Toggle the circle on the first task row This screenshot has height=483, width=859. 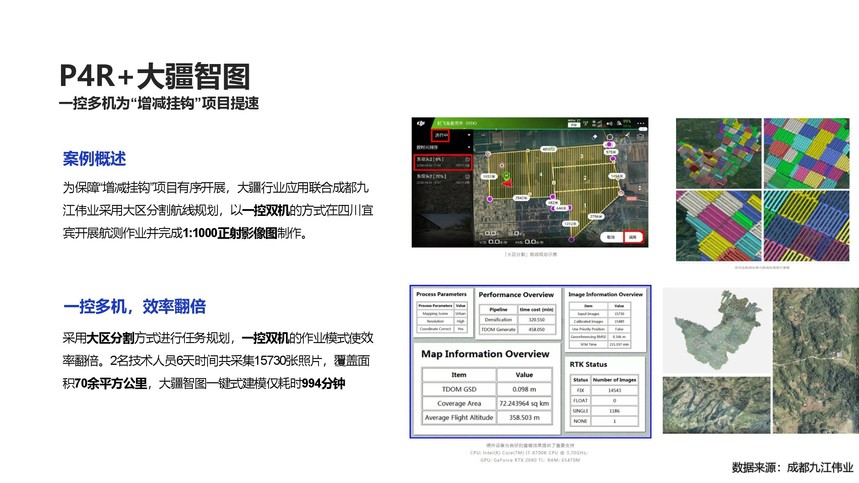tap(467, 159)
